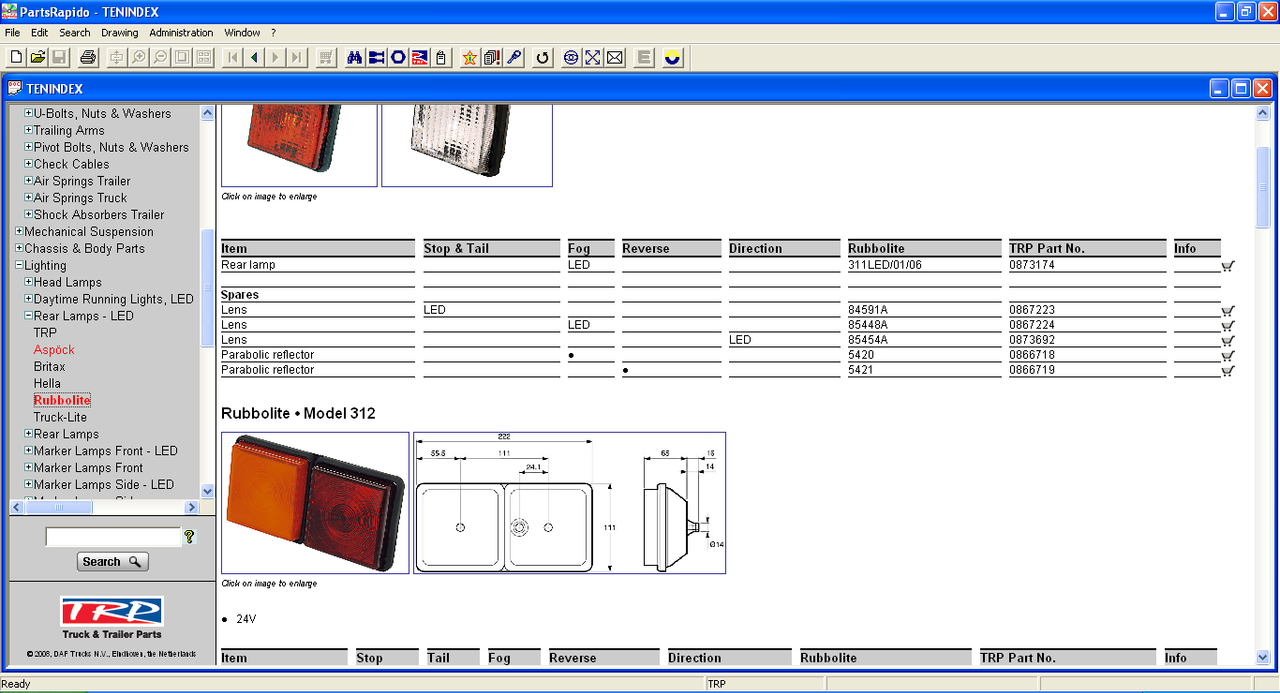The width and height of the screenshot is (1280, 693).
Task: Click the TRP Truck & Trailer Parts logo
Action: point(112,618)
